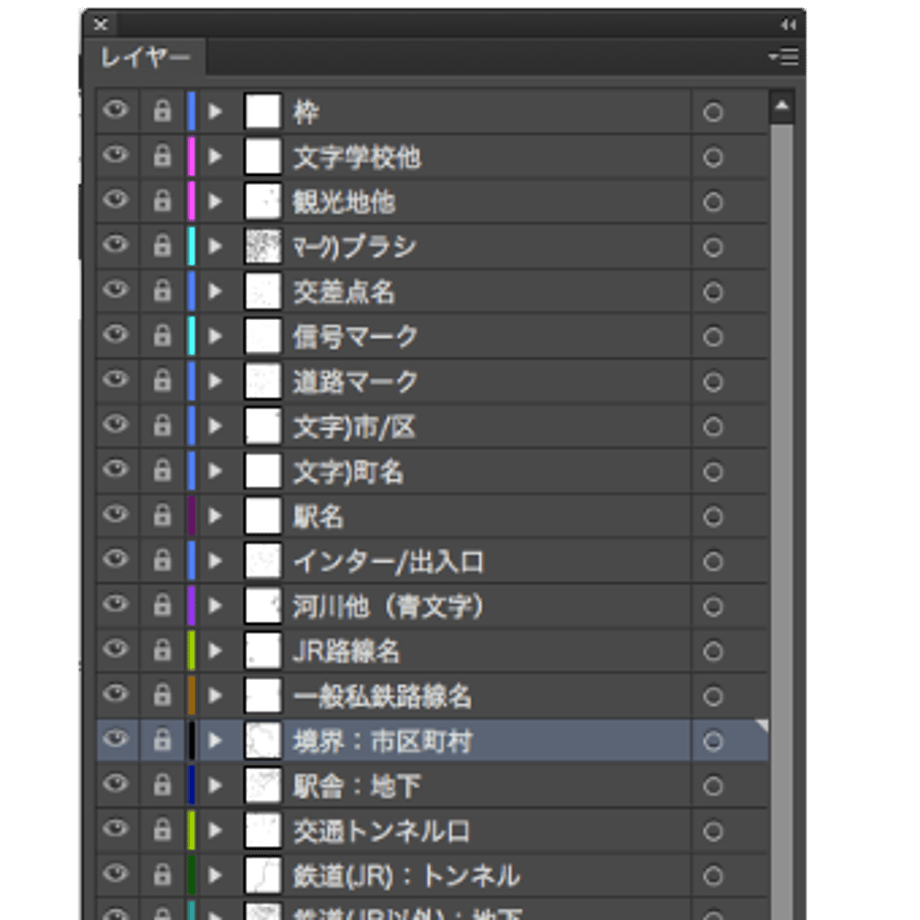This screenshot has width=920, height=920.
Task: Select the 駅舎：地下 layer name
Action: coord(357,786)
